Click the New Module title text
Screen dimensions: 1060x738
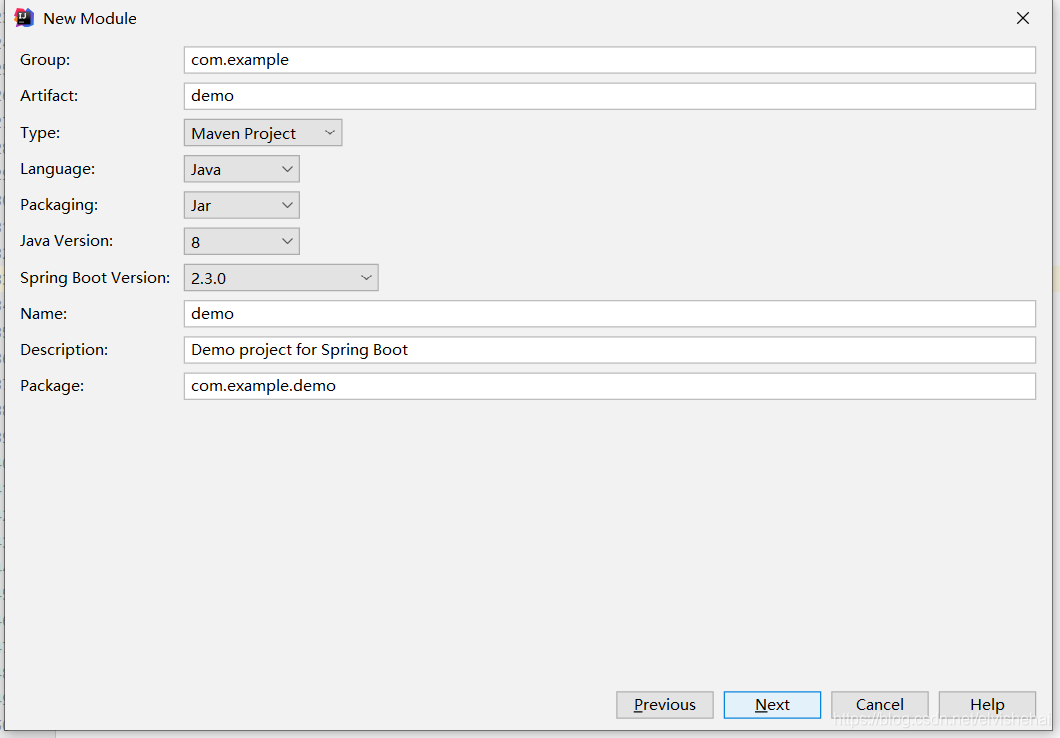click(x=90, y=19)
